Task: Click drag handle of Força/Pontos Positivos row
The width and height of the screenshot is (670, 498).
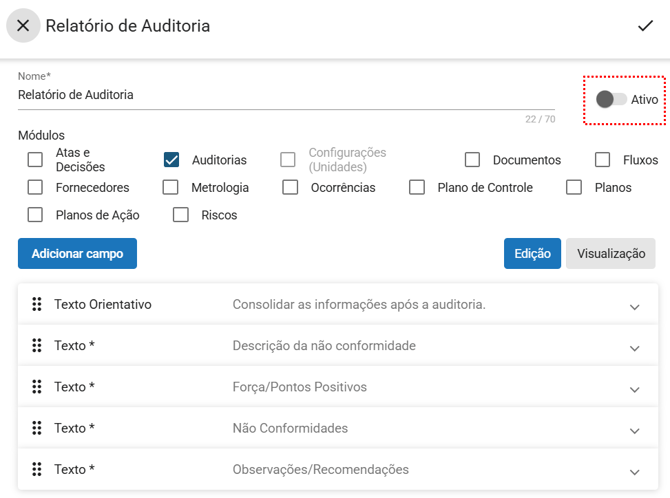Action: coord(37,387)
